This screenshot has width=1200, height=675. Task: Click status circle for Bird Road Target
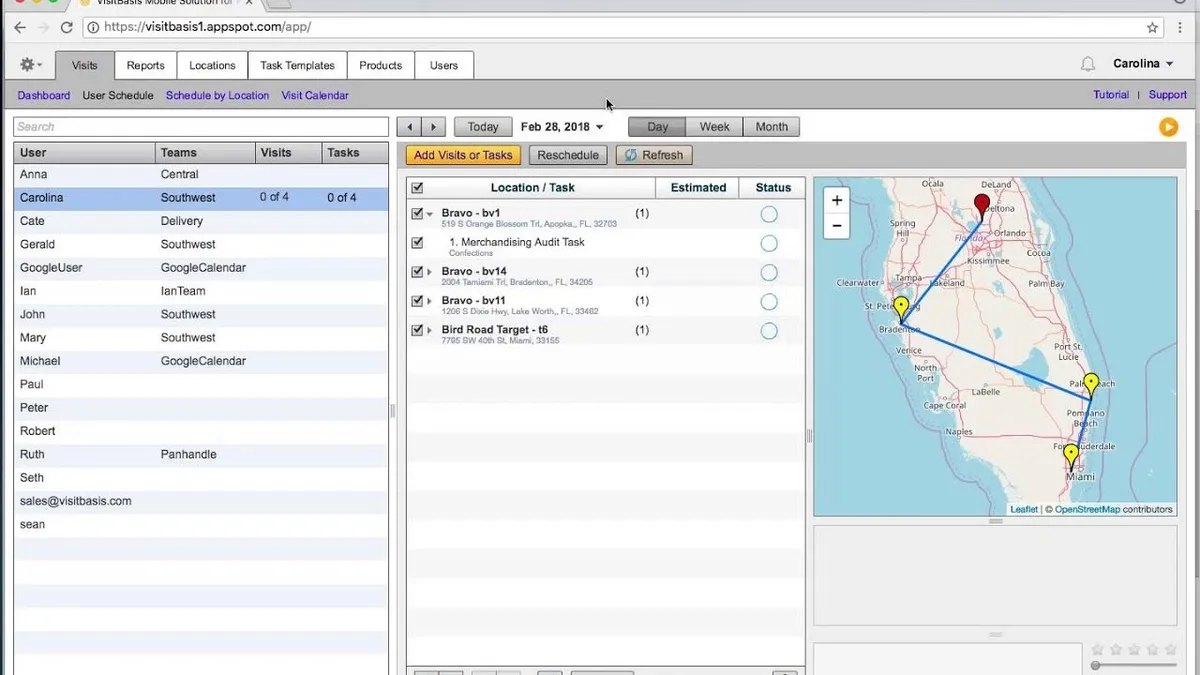tap(768, 331)
